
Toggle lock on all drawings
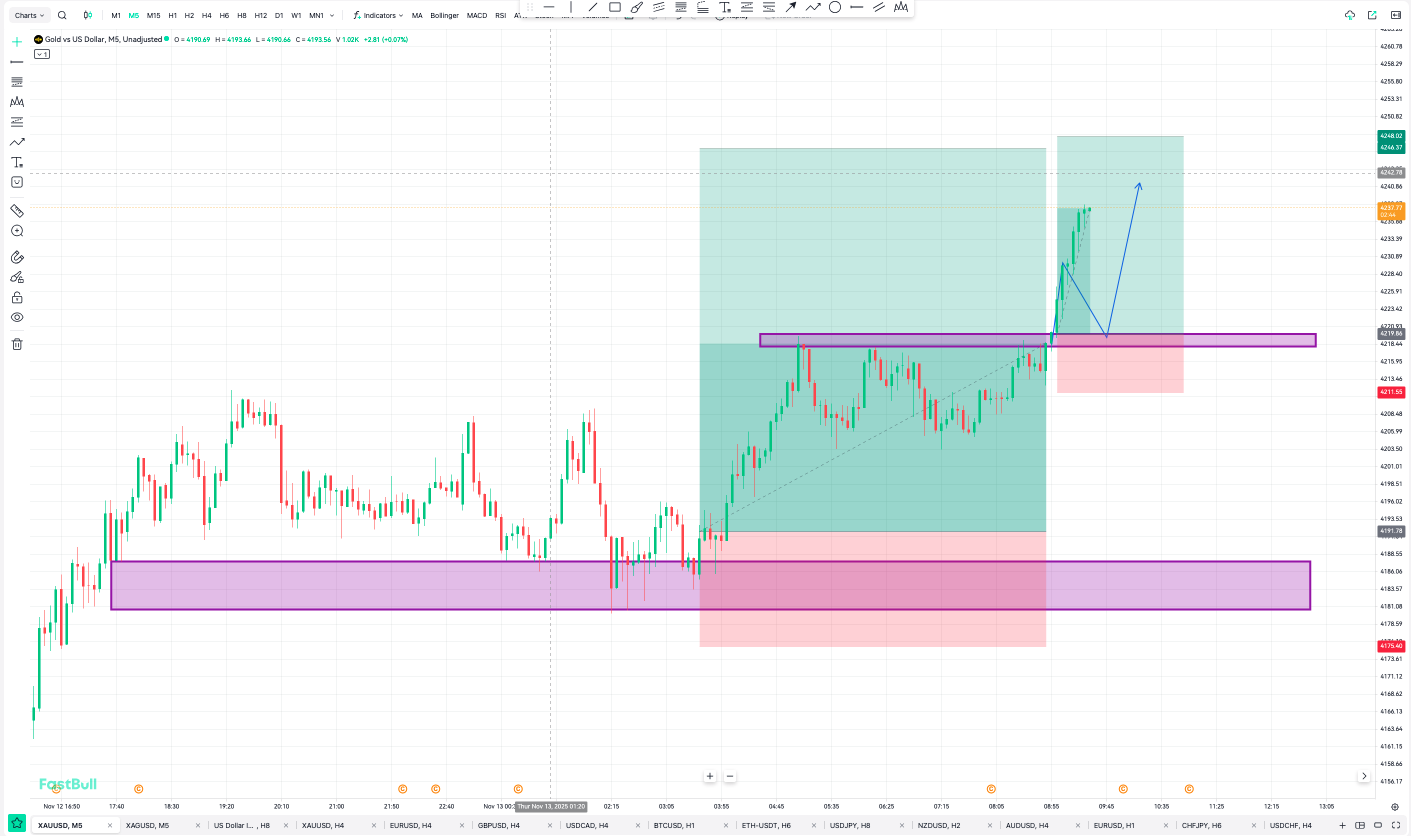point(16,297)
